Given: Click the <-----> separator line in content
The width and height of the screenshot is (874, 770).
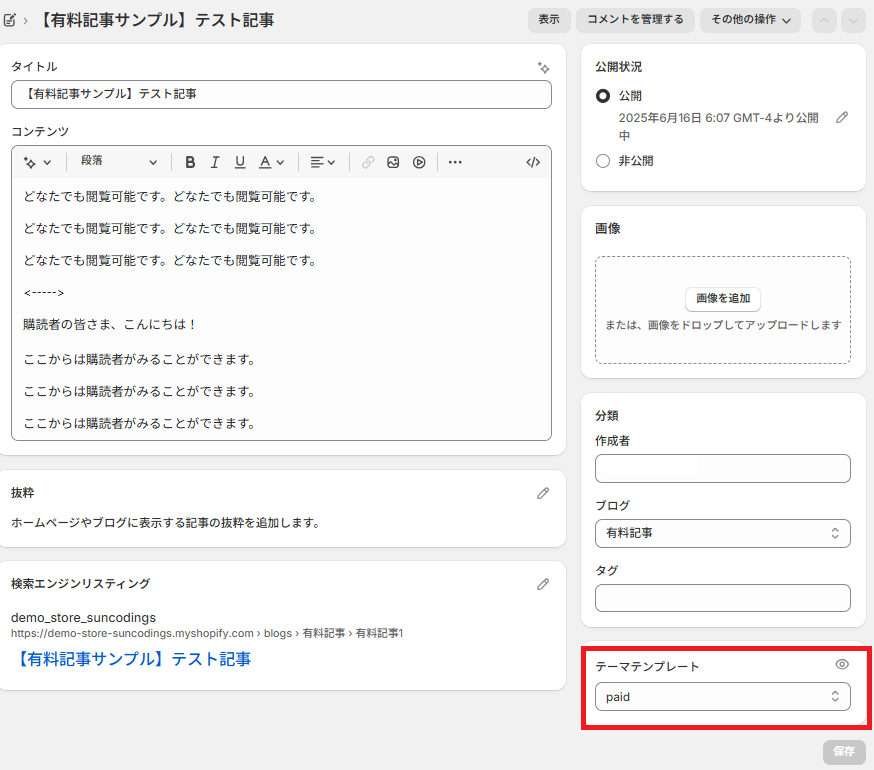Looking at the screenshot, I should (x=44, y=293).
